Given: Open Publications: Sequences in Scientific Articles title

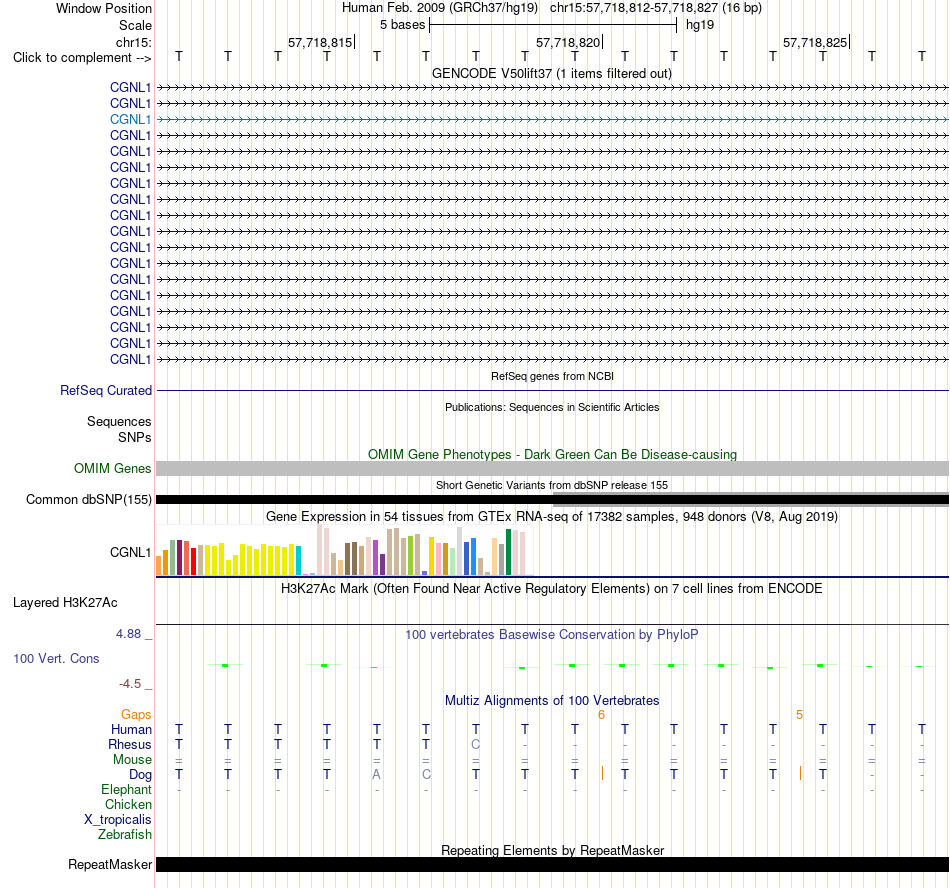Looking at the screenshot, I should click(552, 407).
